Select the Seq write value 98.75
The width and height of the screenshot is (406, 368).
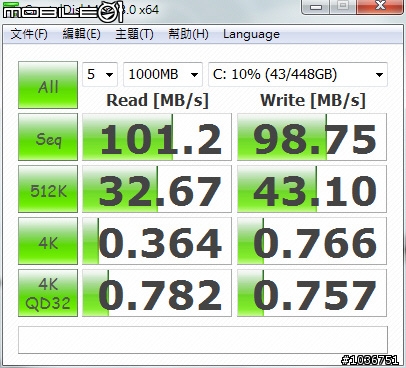click(312, 137)
